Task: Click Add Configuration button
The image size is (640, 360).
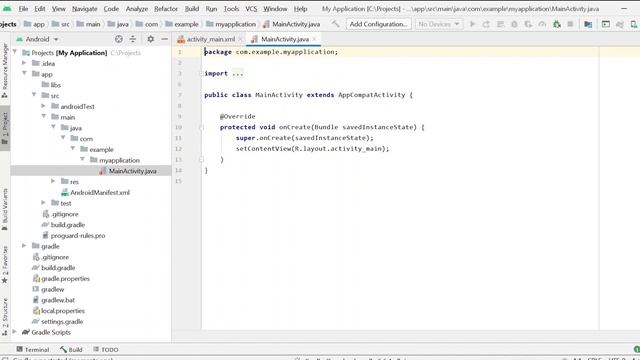Action: pos(378,24)
